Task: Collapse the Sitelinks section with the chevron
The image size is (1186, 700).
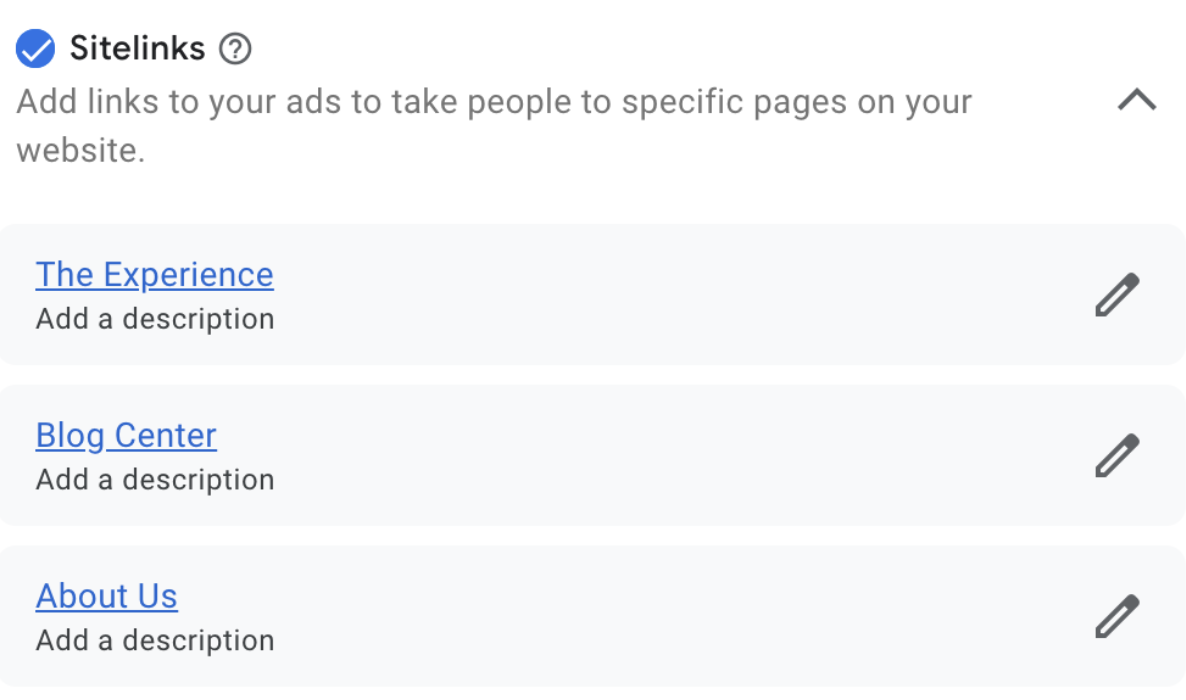Action: coord(1136,100)
